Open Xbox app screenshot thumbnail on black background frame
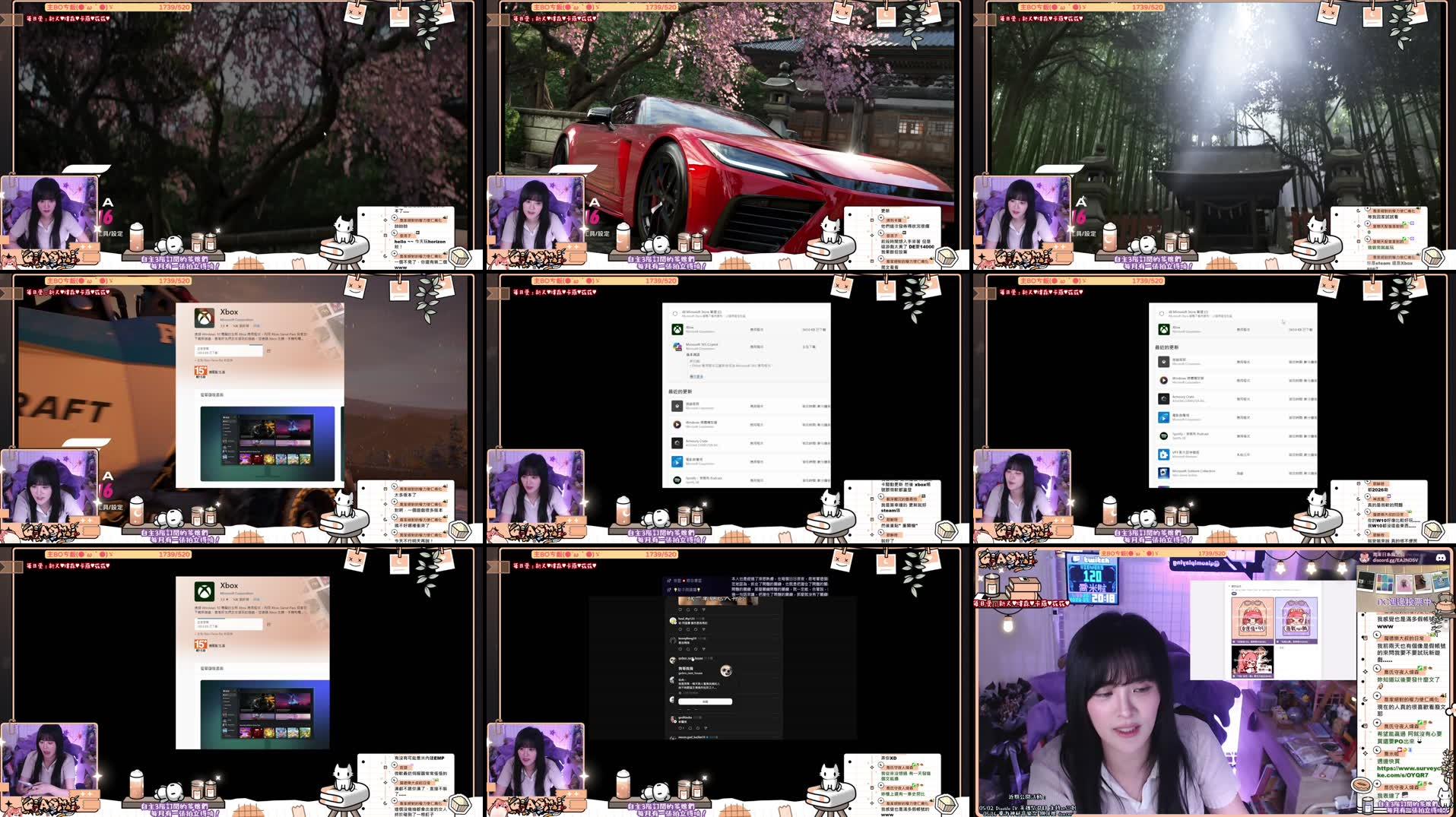 265,714
